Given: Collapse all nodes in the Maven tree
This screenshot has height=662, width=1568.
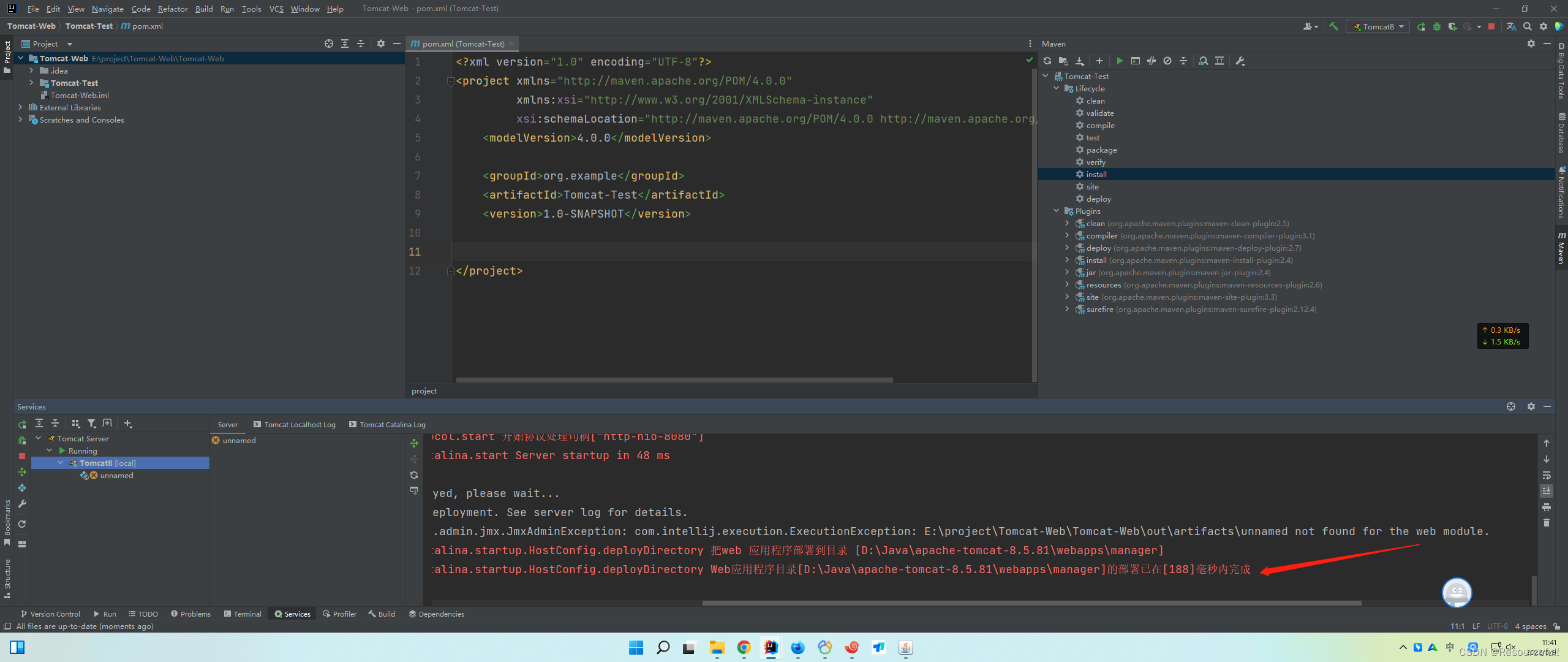Looking at the screenshot, I should tap(1183, 61).
